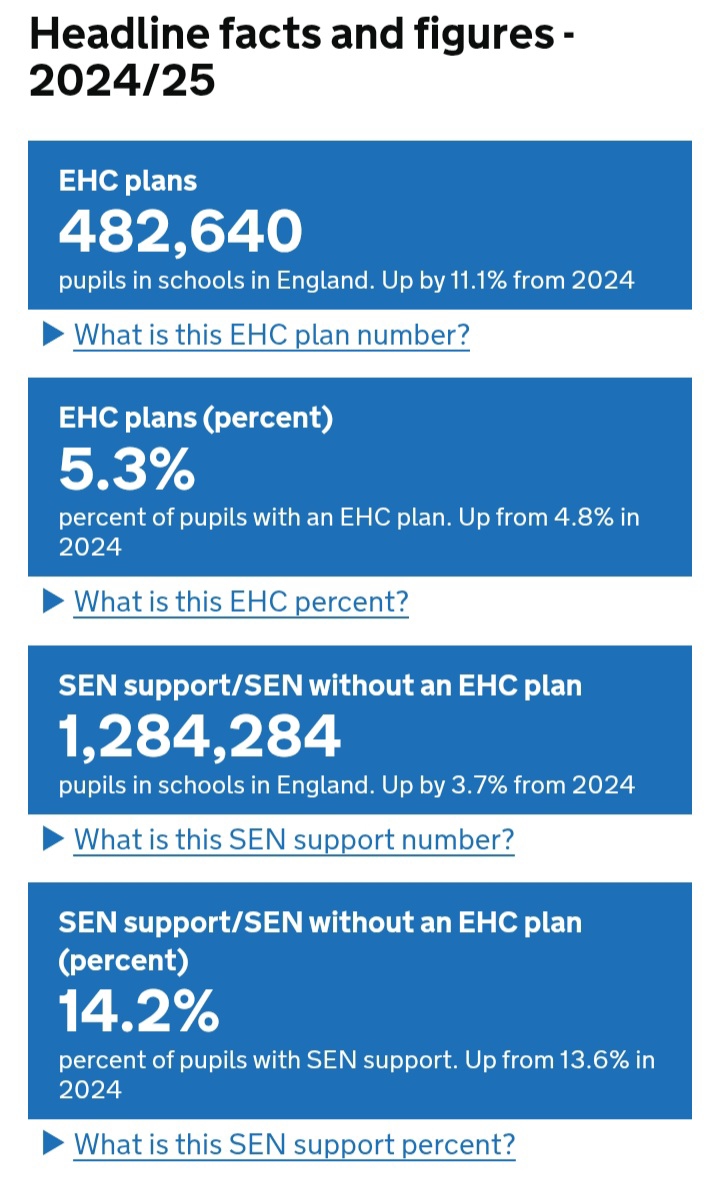
Task: Expand 'What is this EHC plan number?' arrow
Action: tap(54, 335)
